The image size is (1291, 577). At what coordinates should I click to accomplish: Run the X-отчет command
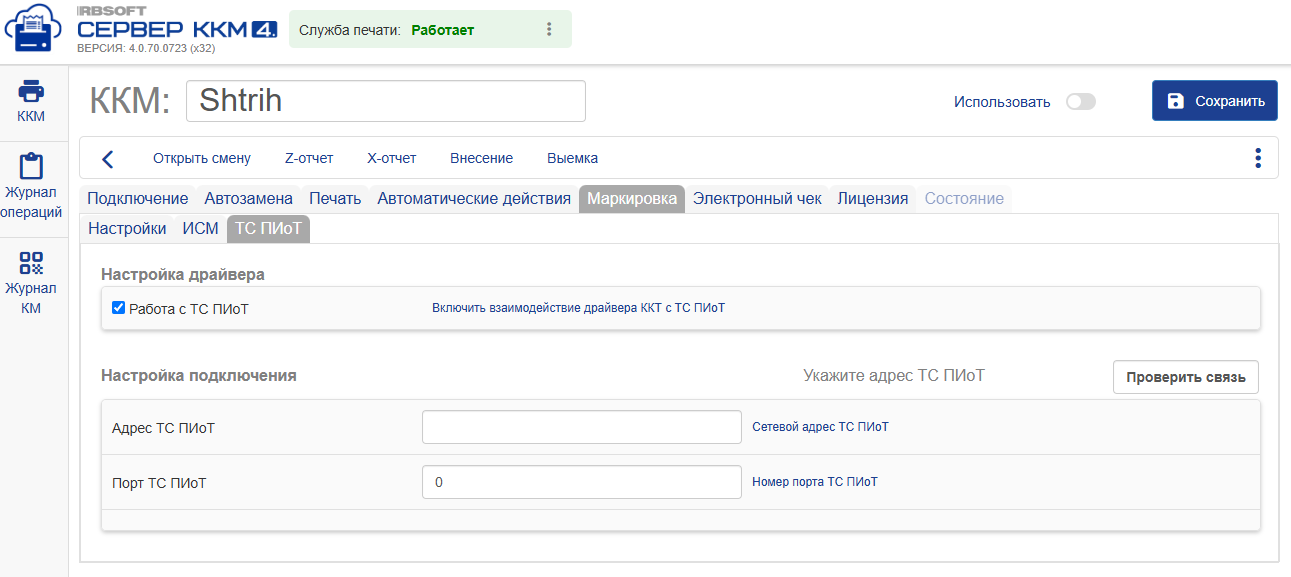click(x=392, y=158)
